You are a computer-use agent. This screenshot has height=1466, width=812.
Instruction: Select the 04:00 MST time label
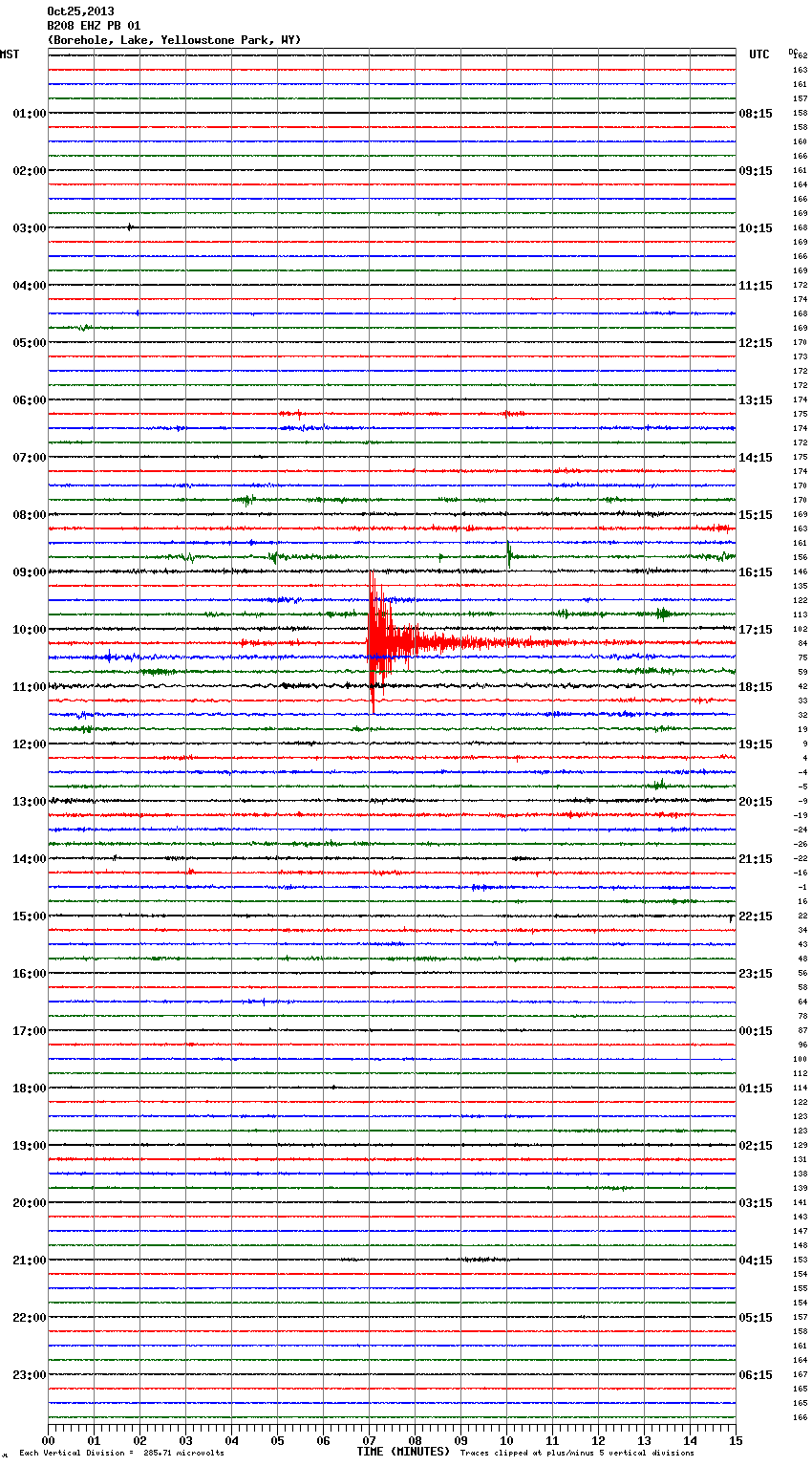[x=30, y=286]
